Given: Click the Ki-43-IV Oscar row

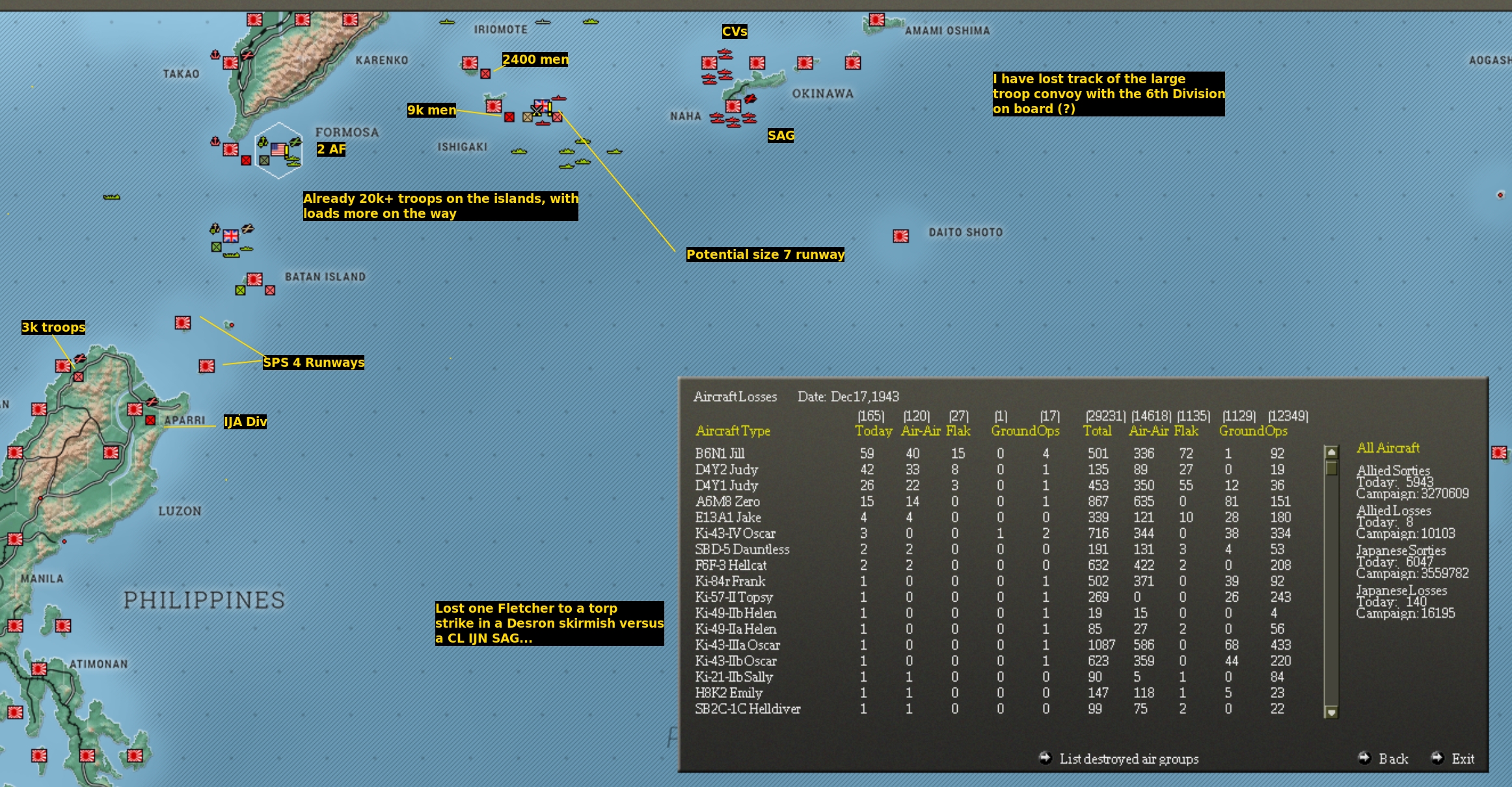Looking at the screenshot, I should (x=993, y=533).
